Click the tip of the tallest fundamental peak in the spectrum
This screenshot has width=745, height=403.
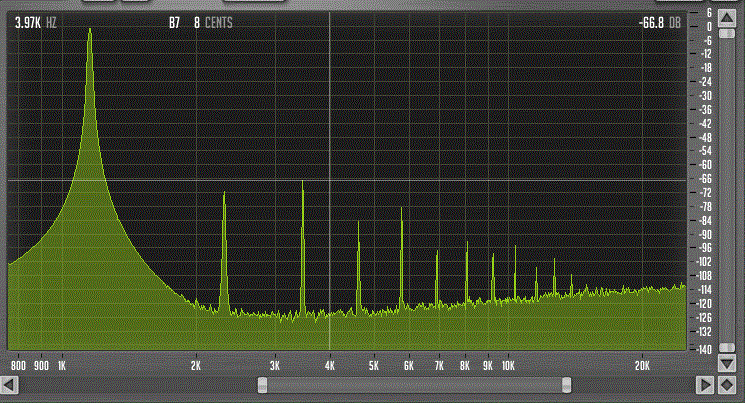click(90, 30)
